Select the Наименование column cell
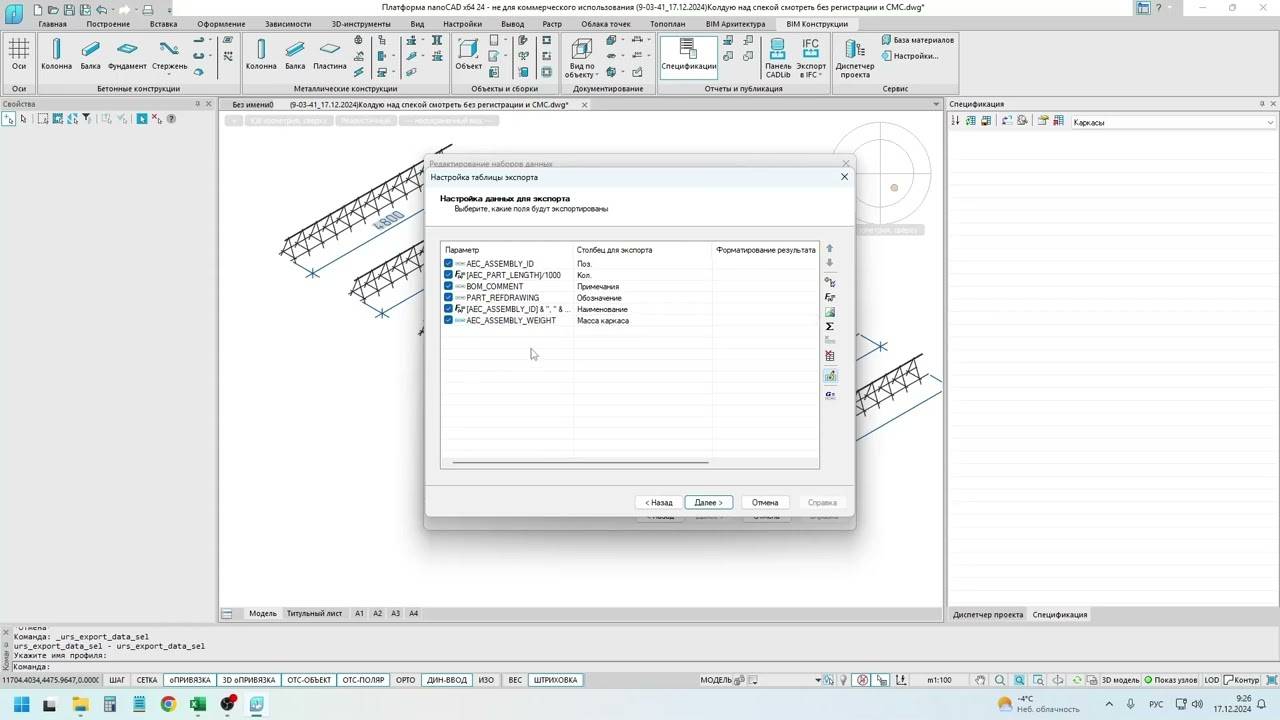 pyautogui.click(x=643, y=309)
